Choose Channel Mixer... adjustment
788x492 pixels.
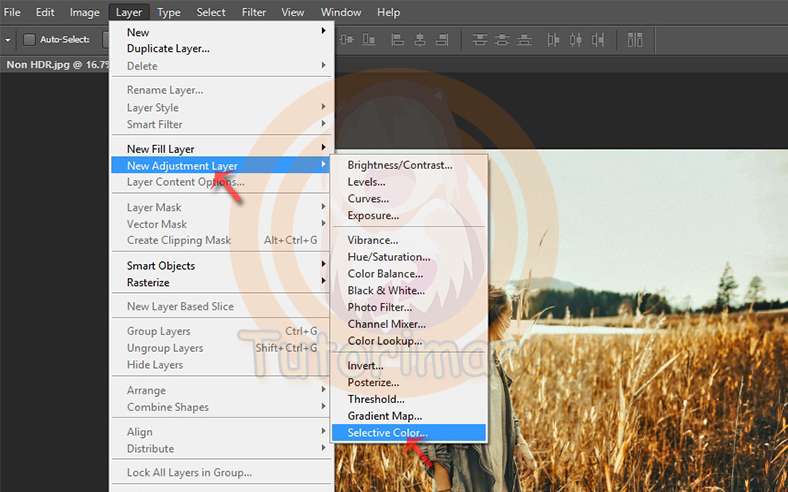point(409,324)
